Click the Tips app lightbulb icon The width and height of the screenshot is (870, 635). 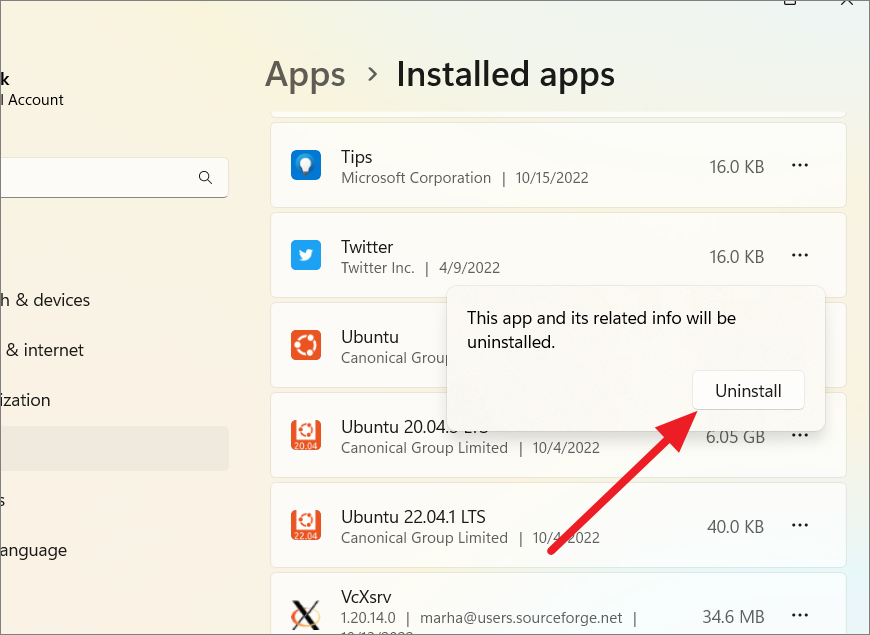[x=306, y=165]
